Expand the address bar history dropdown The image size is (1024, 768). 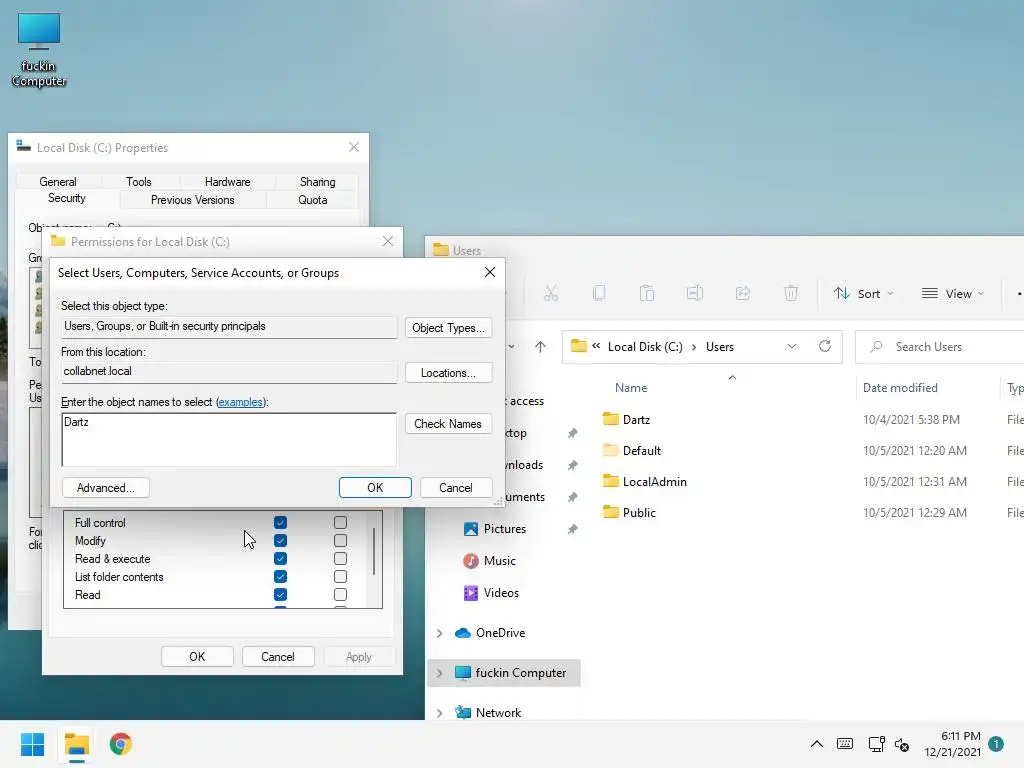(792, 346)
